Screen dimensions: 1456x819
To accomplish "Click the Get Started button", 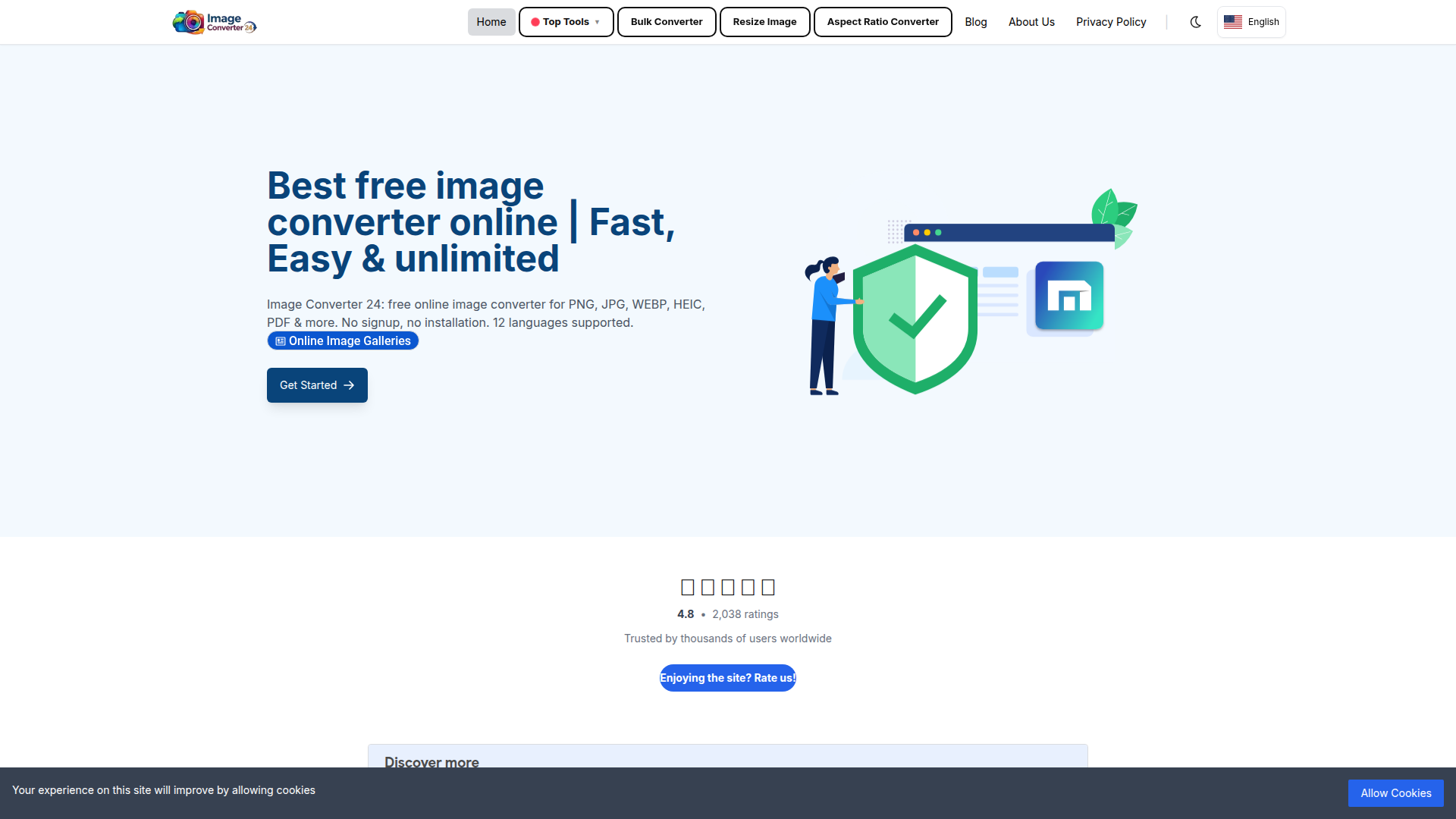I will (317, 385).
